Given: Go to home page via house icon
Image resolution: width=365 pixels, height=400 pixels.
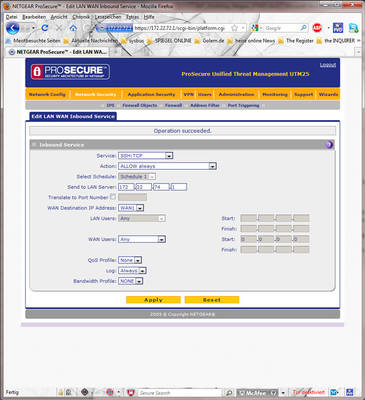Looking at the screenshot, I should point(73,28).
